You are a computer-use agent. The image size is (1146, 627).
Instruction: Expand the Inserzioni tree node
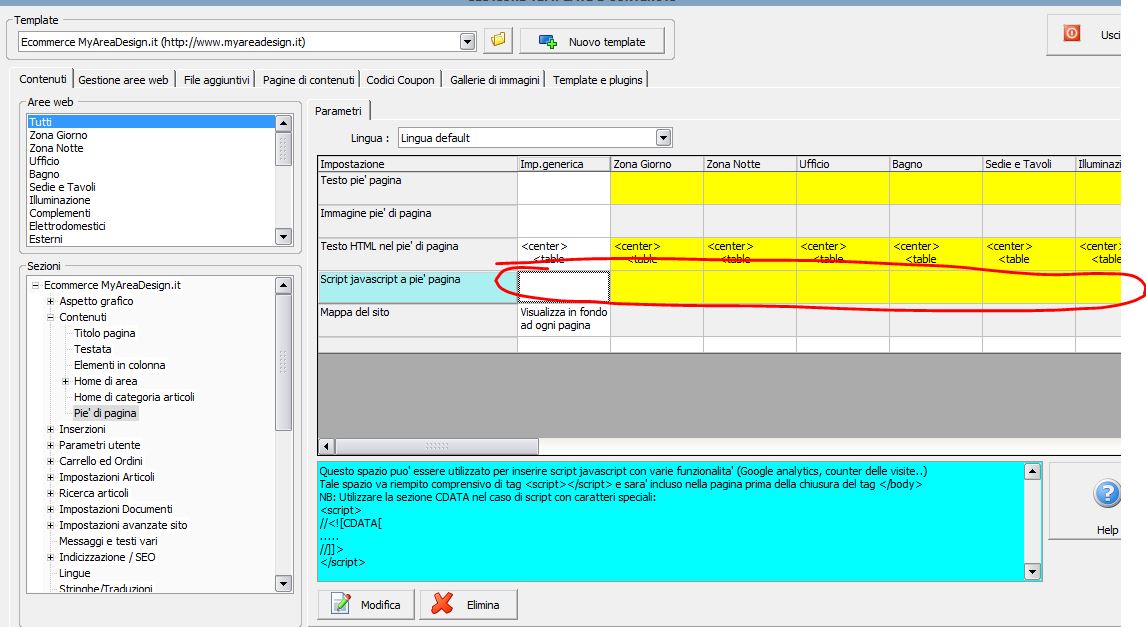point(50,430)
